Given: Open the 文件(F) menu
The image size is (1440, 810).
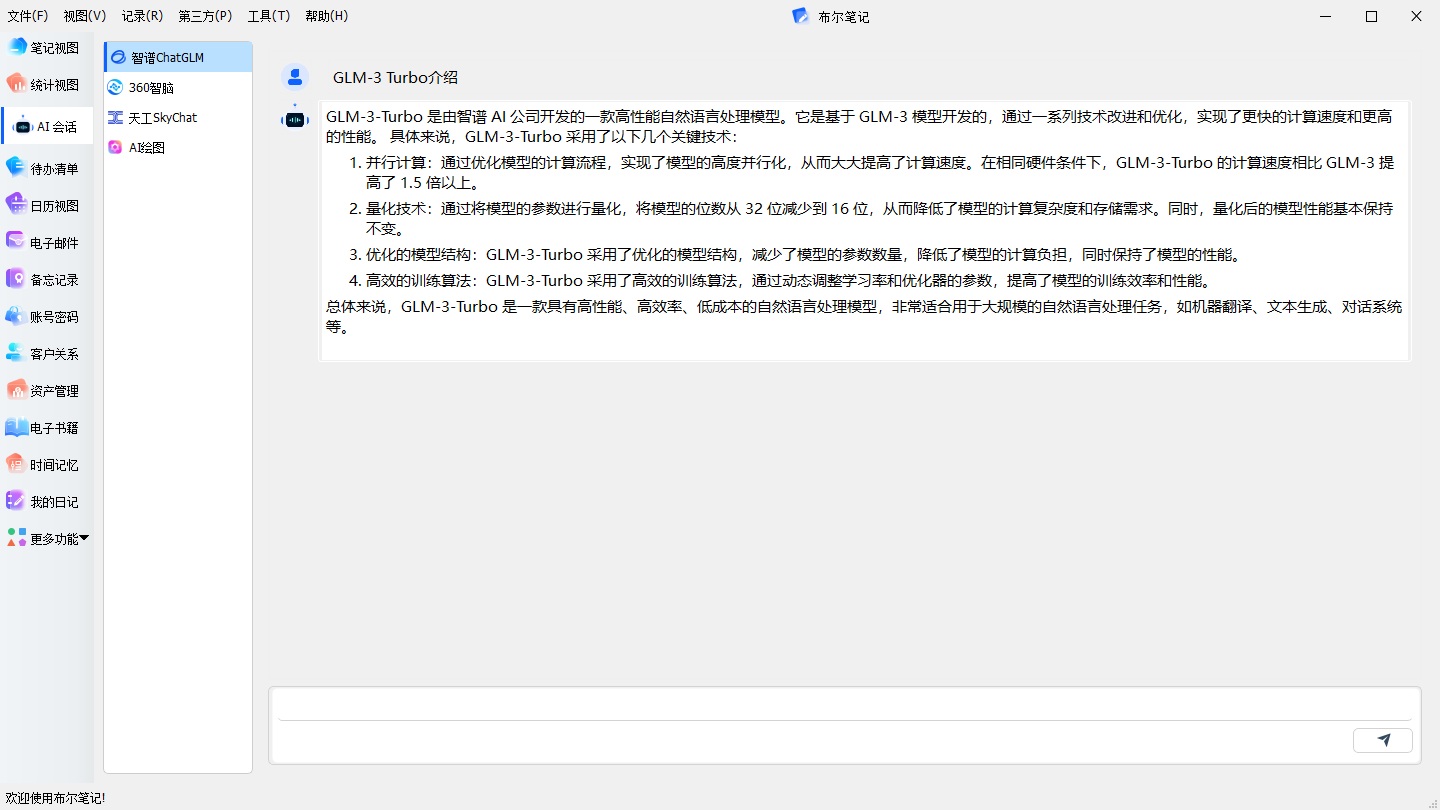Looking at the screenshot, I should pyautogui.click(x=28, y=16).
